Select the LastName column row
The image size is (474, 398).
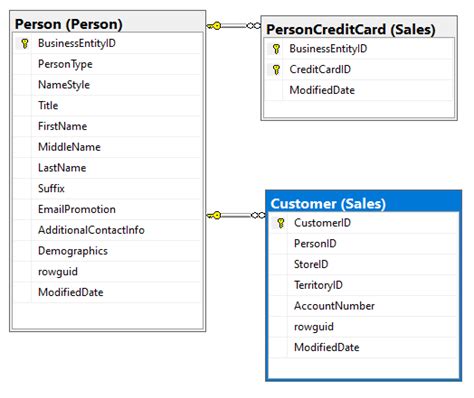(108, 168)
